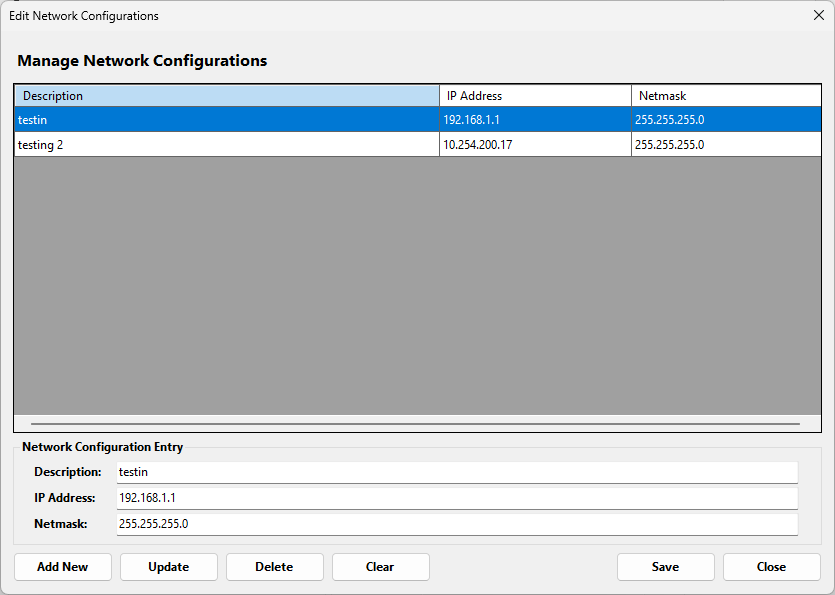Image resolution: width=835 pixels, height=595 pixels.
Task: Click the netmask cell in the testin row
Action: (726, 120)
